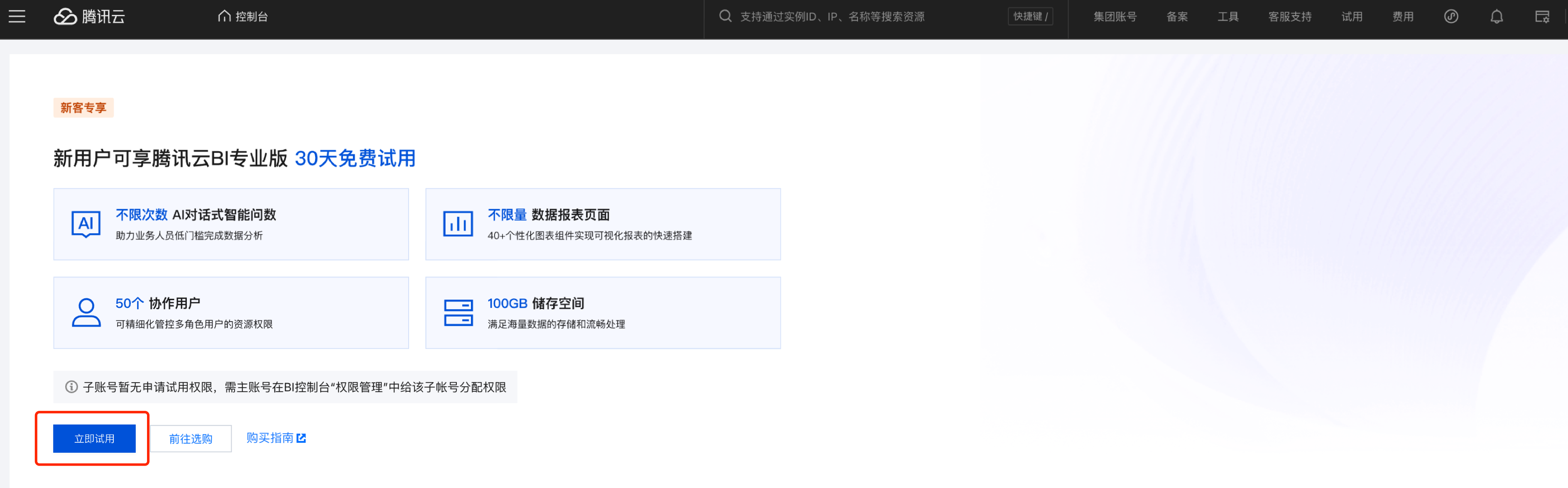Screen dimensions: 1568x488
Task: Click the 30天免费试用 headline text
Action: click(355, 158)
